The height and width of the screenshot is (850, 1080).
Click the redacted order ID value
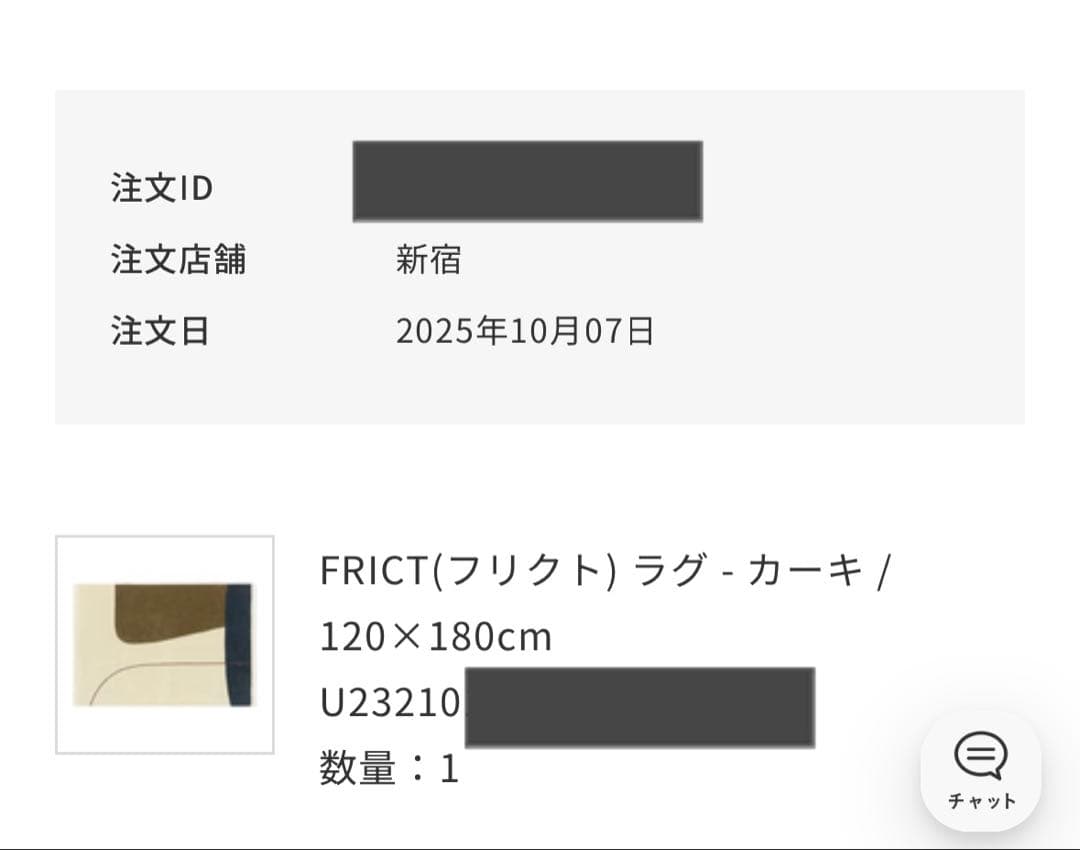(527, 181)
